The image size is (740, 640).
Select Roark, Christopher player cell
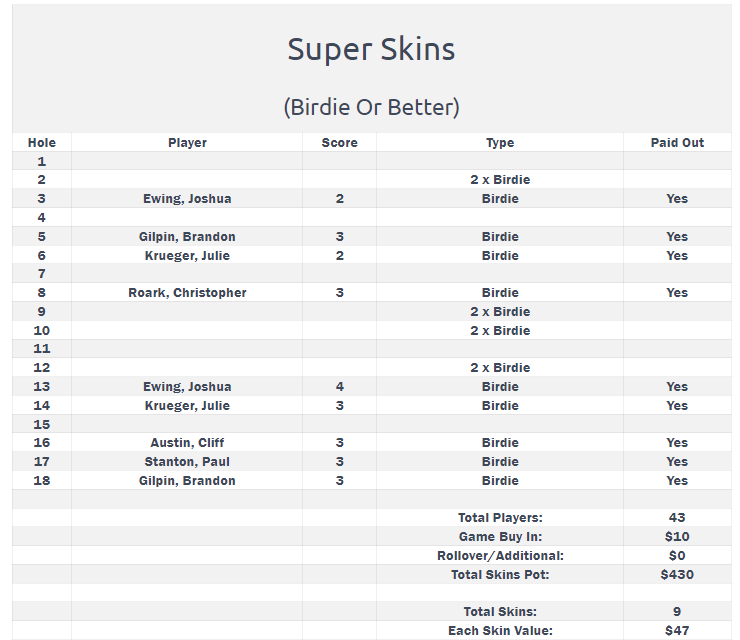(187, 293)
